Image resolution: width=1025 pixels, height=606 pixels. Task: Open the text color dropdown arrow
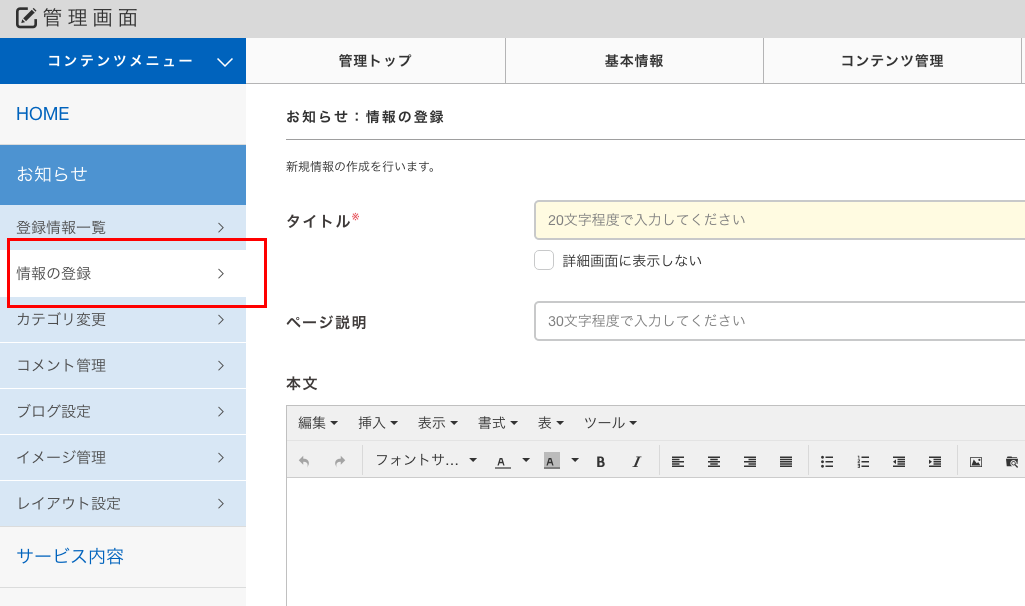(526, 460)
